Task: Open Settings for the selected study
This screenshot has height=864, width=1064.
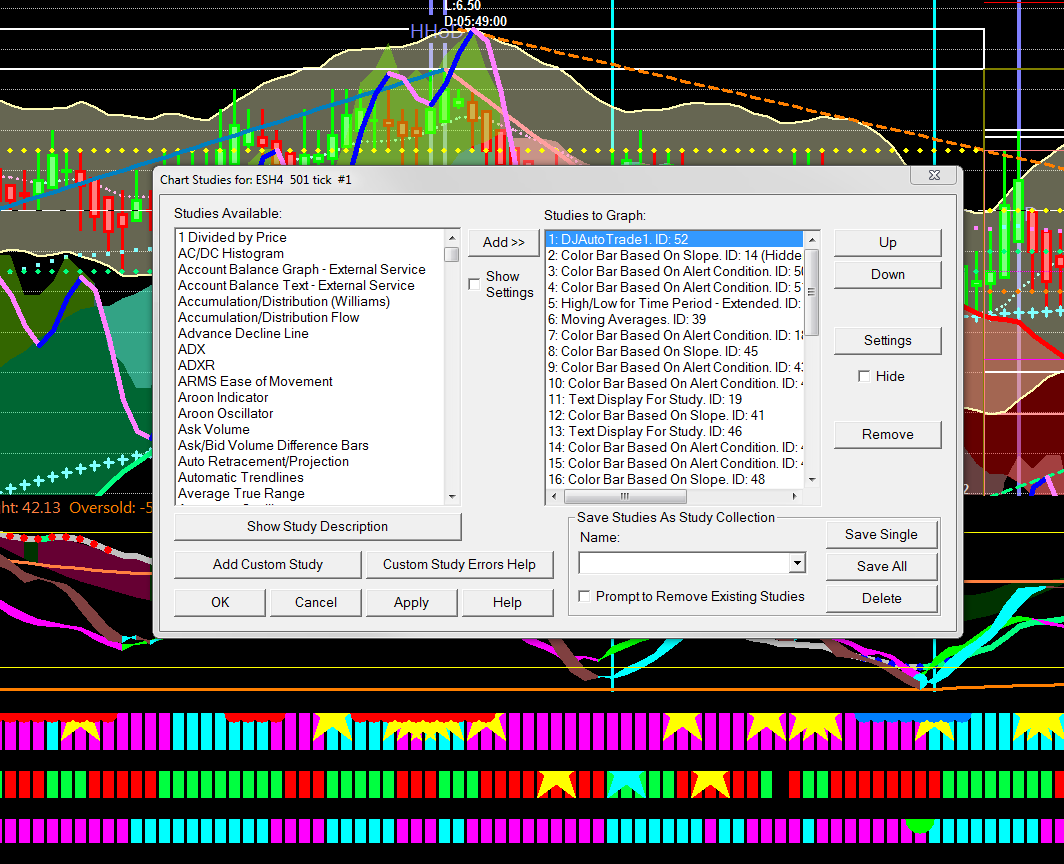Action: coord(887,341)
